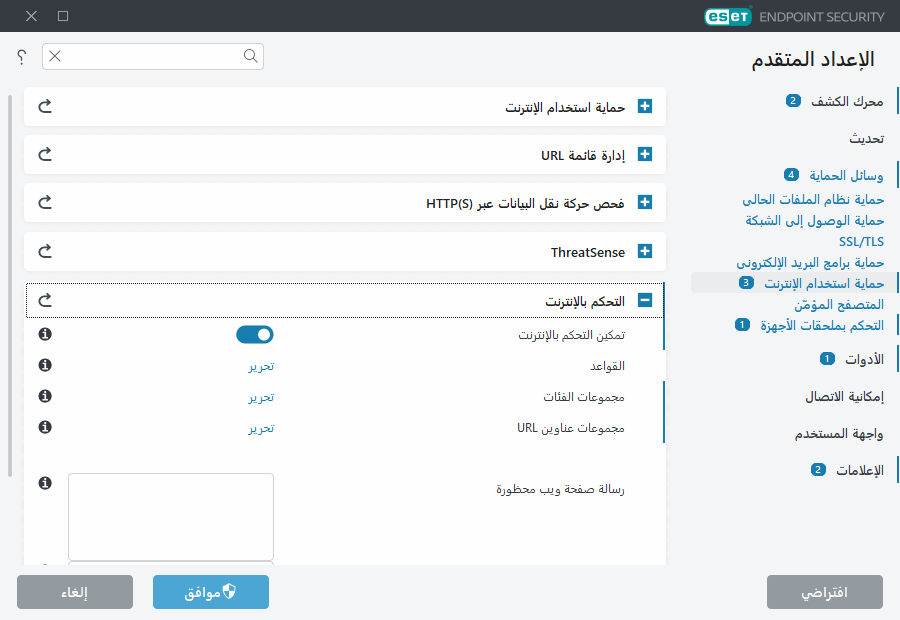Open help using the question mark icon
Screen dimensions: 900x620
[x=20, y=57]
